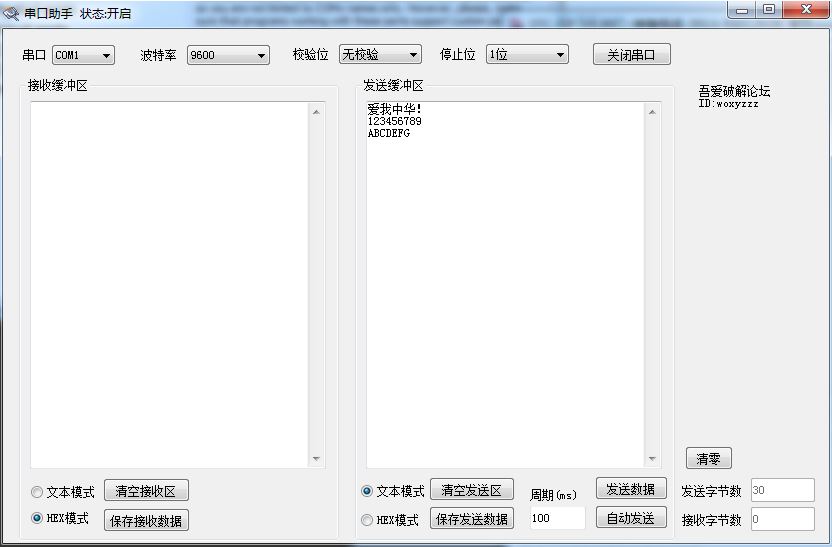Click 清空发送区 button

click(472, 490)
